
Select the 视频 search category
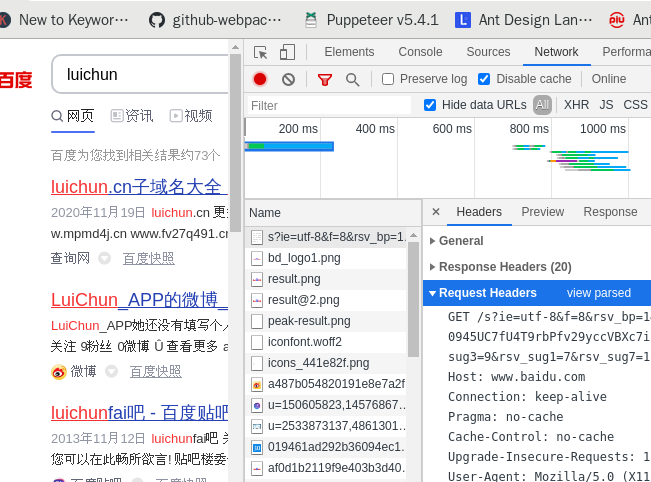pyautogui.click(x=191, y=116)
